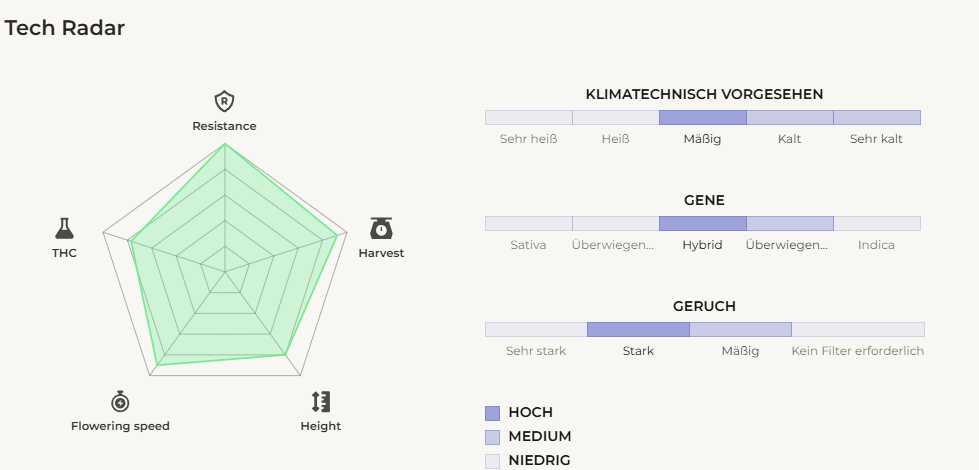Click the Tech Radar heading
The height and width of the screenshot is (470, 979).
(65, 28)
